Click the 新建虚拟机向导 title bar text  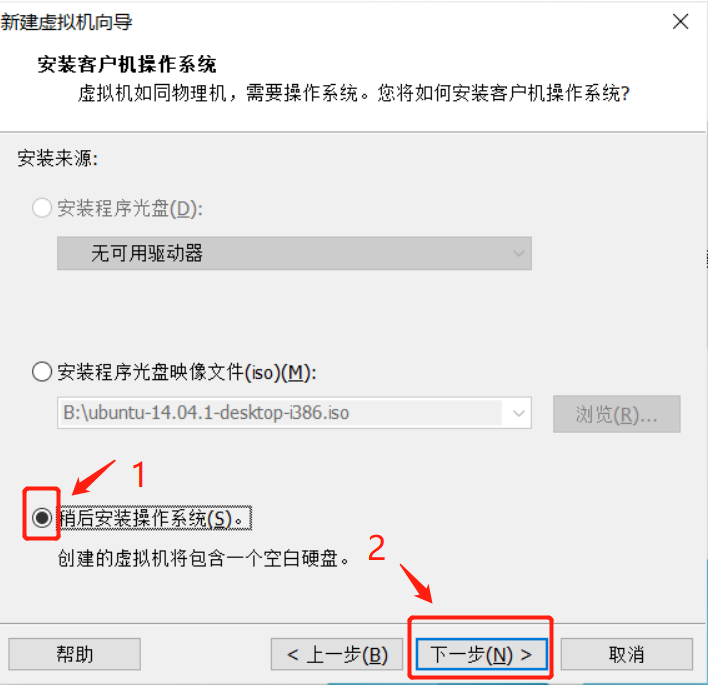pyautogui.click(x=66, y=22)
